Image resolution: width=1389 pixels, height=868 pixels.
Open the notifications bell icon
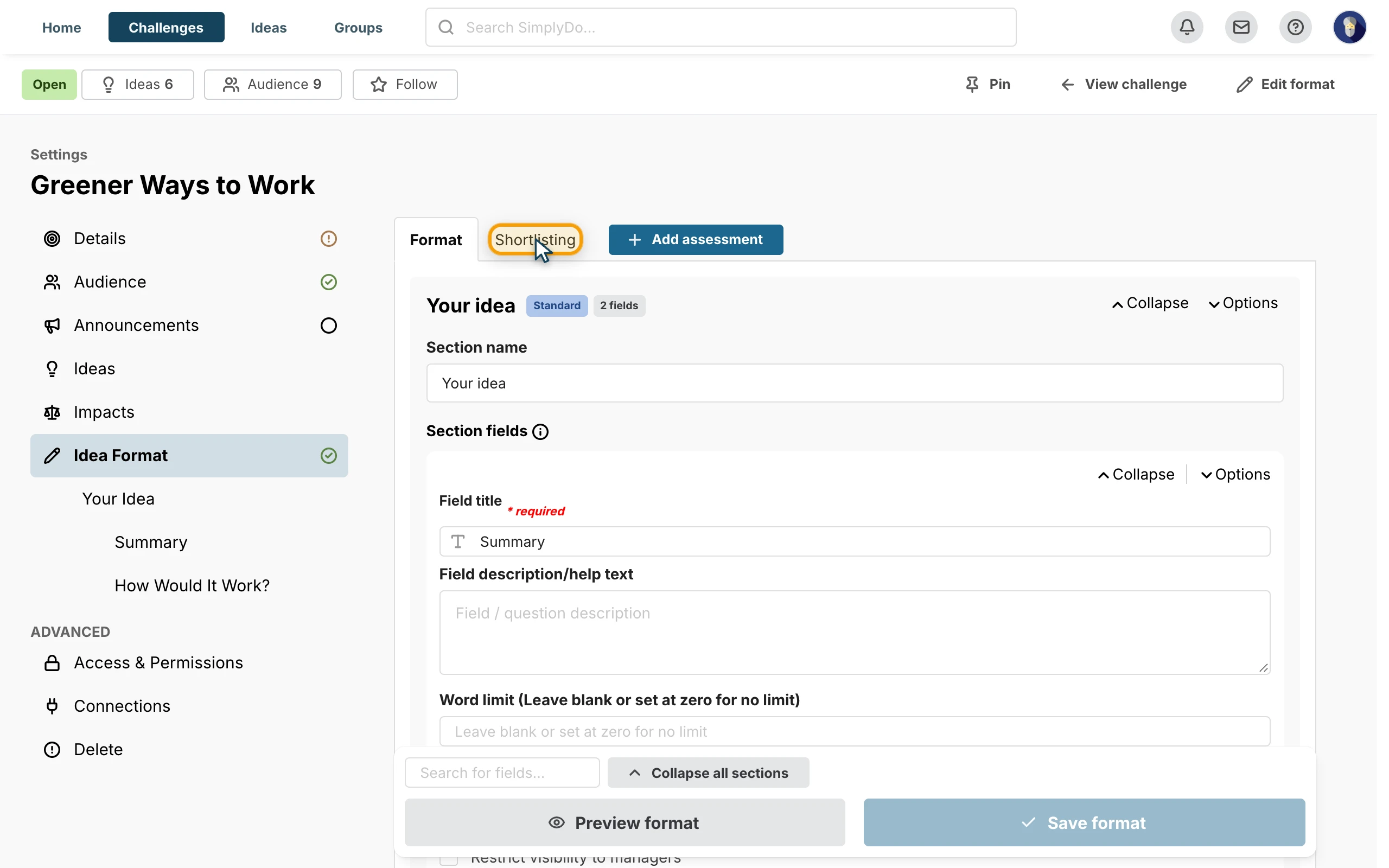tap(1187, 27)
